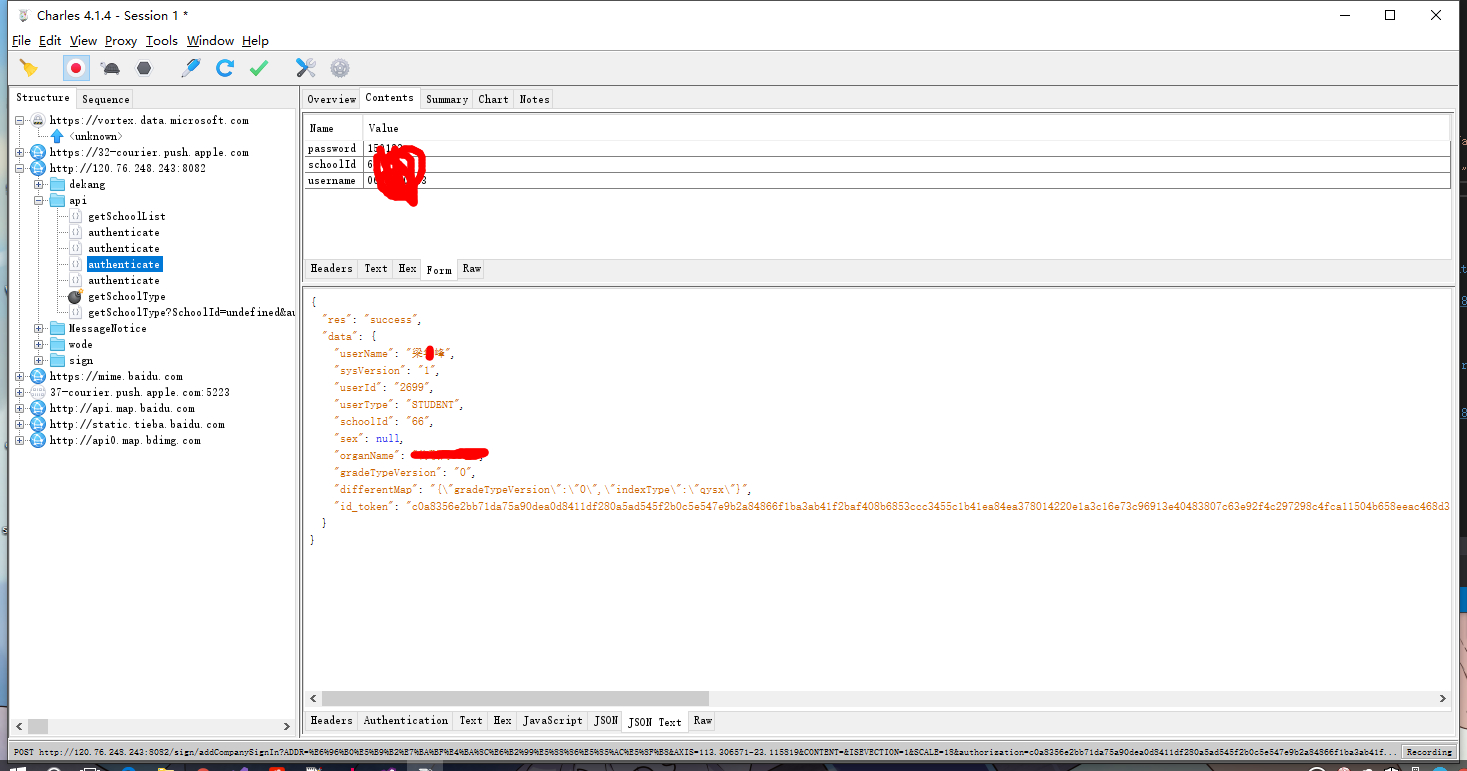Viewport: 1467px width, 771px height.
Task: Switch to the Sequence tab
Action: (105, 99)
